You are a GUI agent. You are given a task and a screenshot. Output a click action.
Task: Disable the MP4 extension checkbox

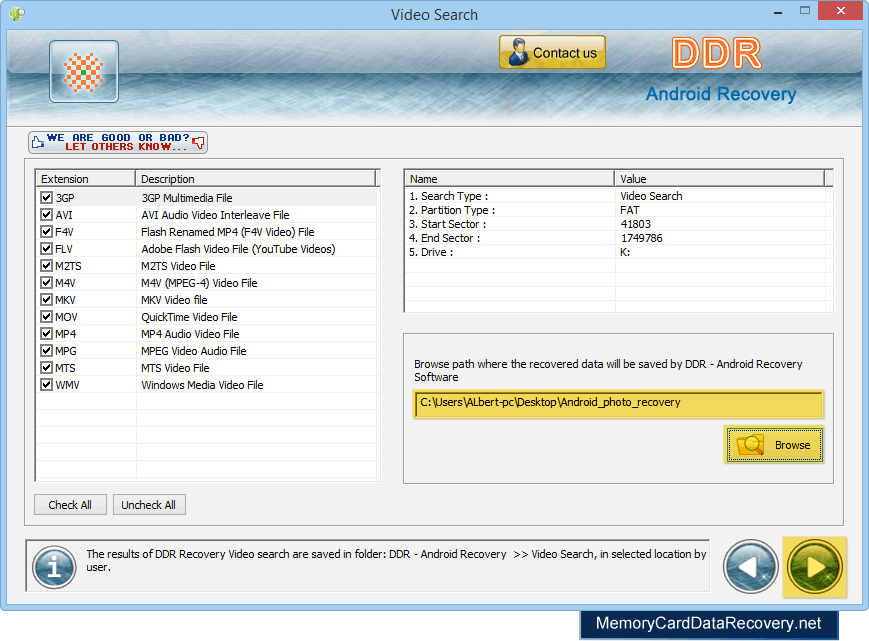pyautogui.click(x=47, y=334)
